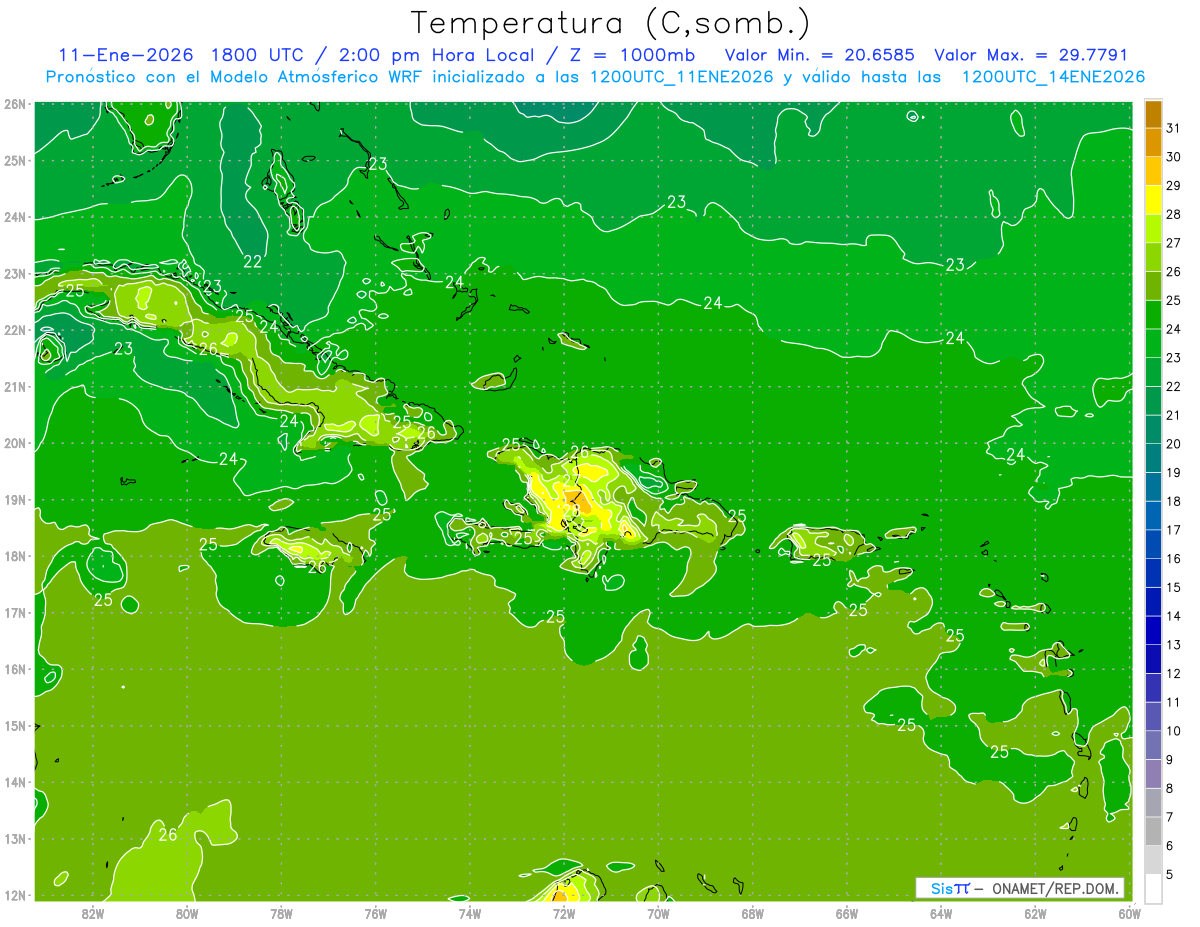Image resolution: width=1200 pixels, height=927 pixels.
Task: Click the longitude axis label "66W"
Action: pyautogui.click(x=847, y=913)
